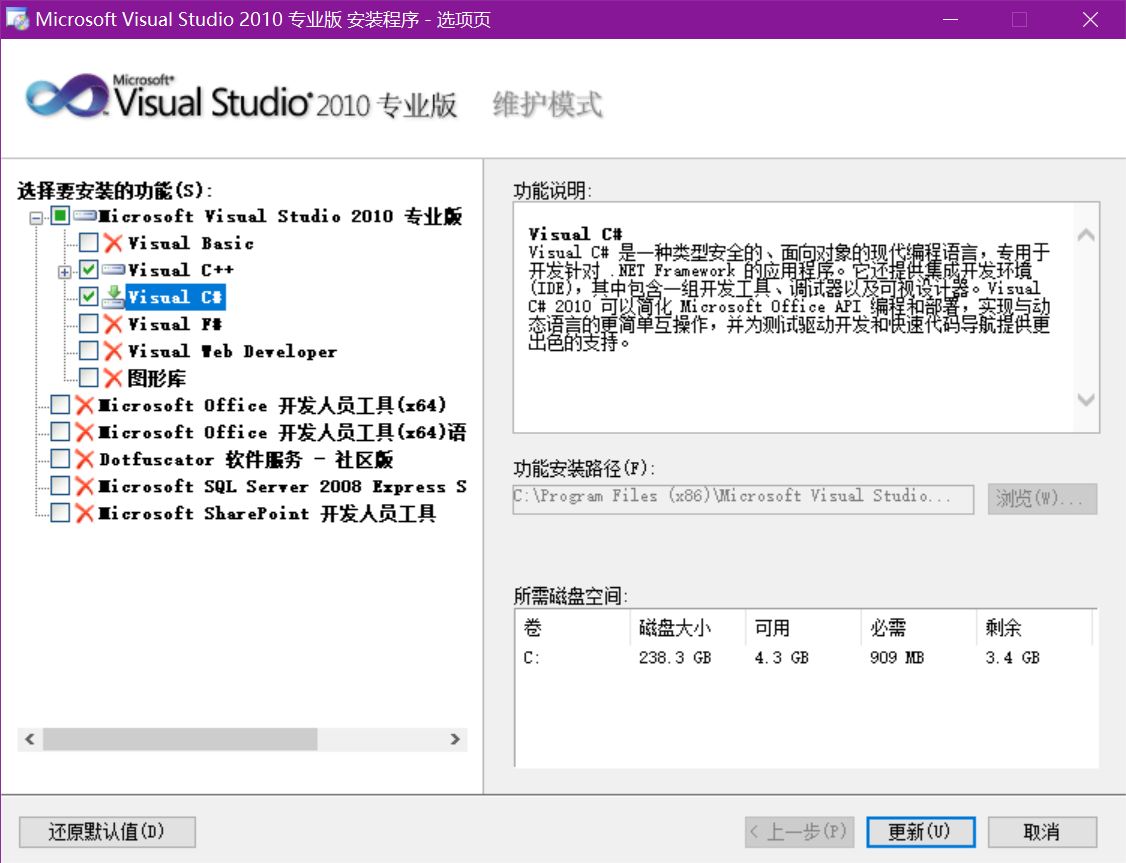Click the drive icon beside Visual C++
This screenshot has height=863, width=1126.
click(114, 270)
